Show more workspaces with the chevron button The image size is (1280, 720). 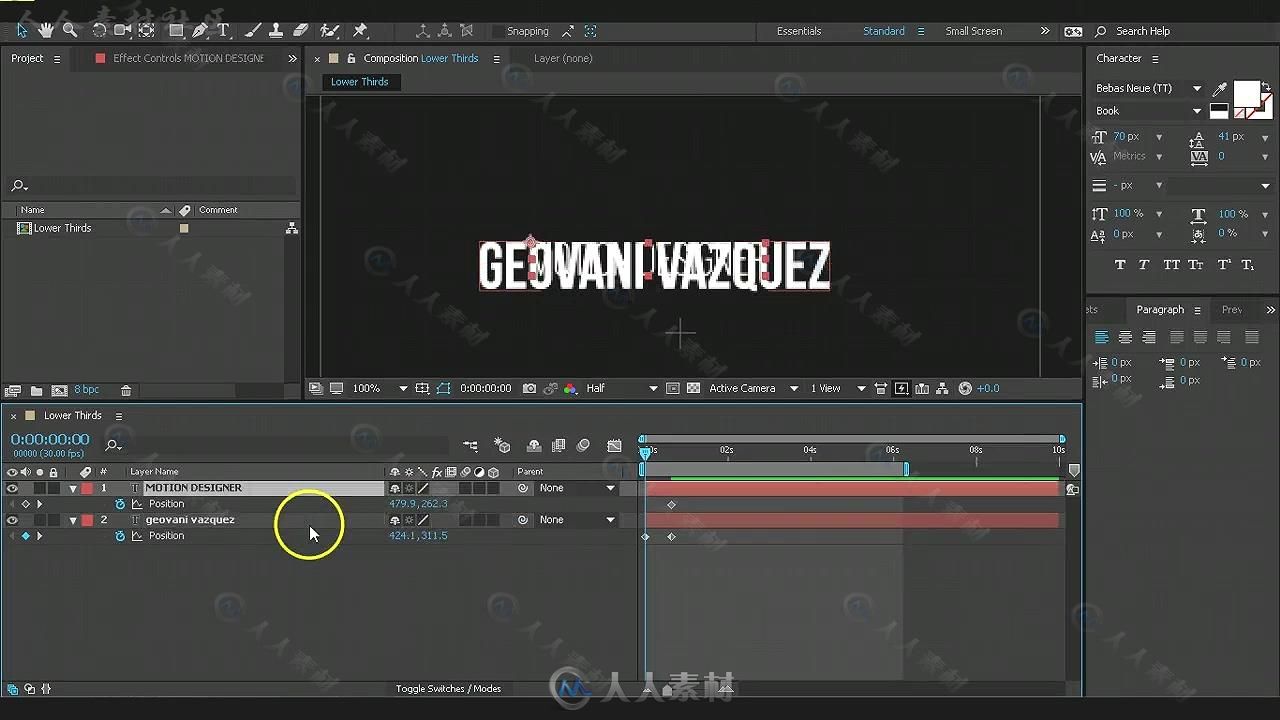(1045, 31)
